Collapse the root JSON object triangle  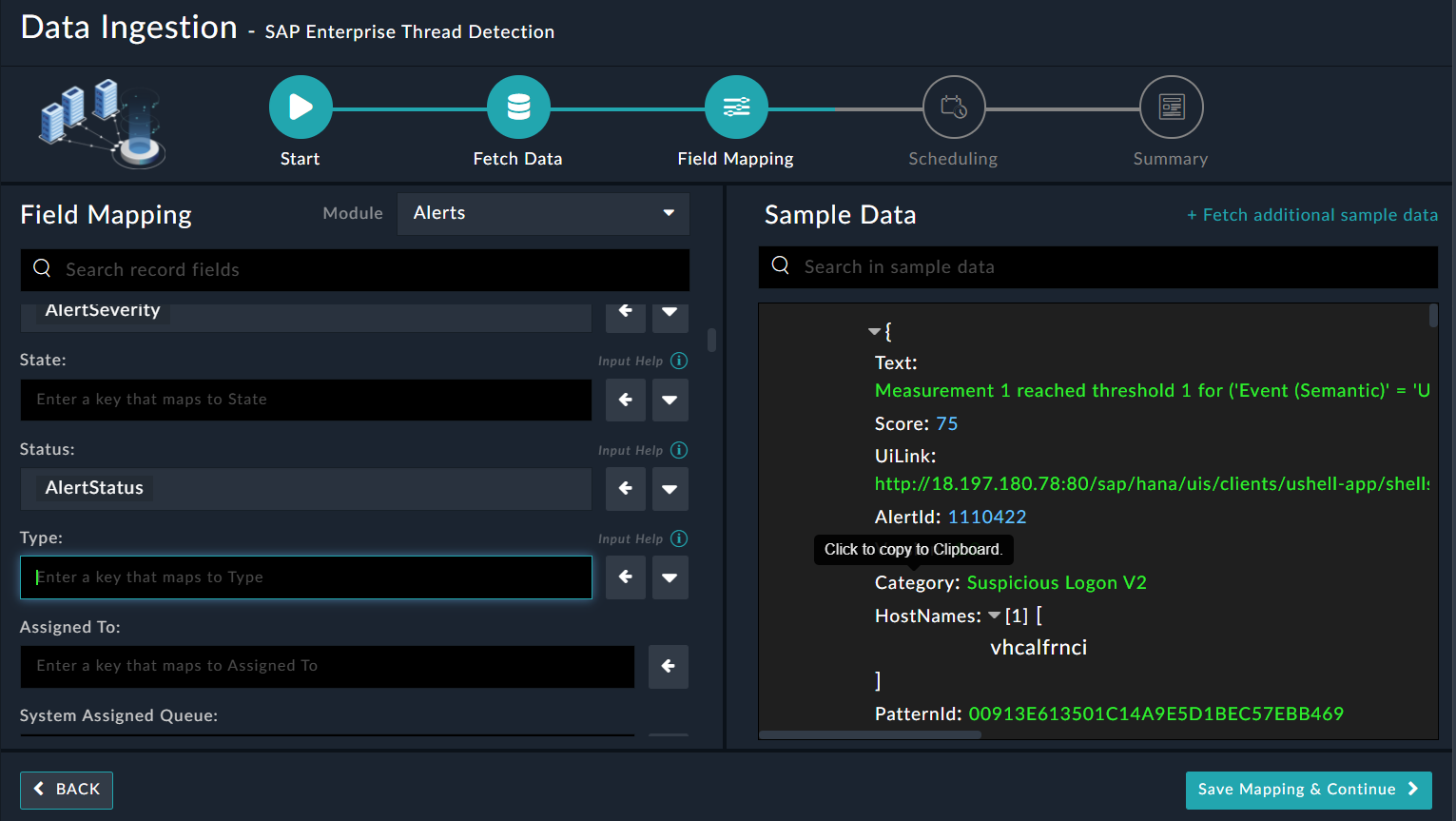pos(874,331)
